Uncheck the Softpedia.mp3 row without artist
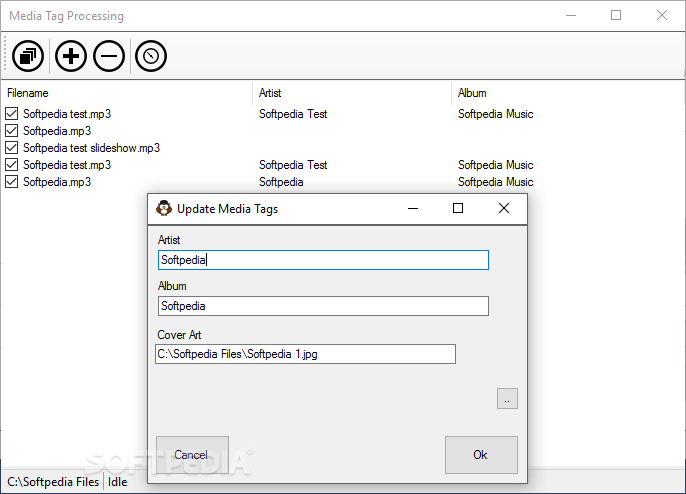This screenshot has height=494, width=686. point(11,131)
